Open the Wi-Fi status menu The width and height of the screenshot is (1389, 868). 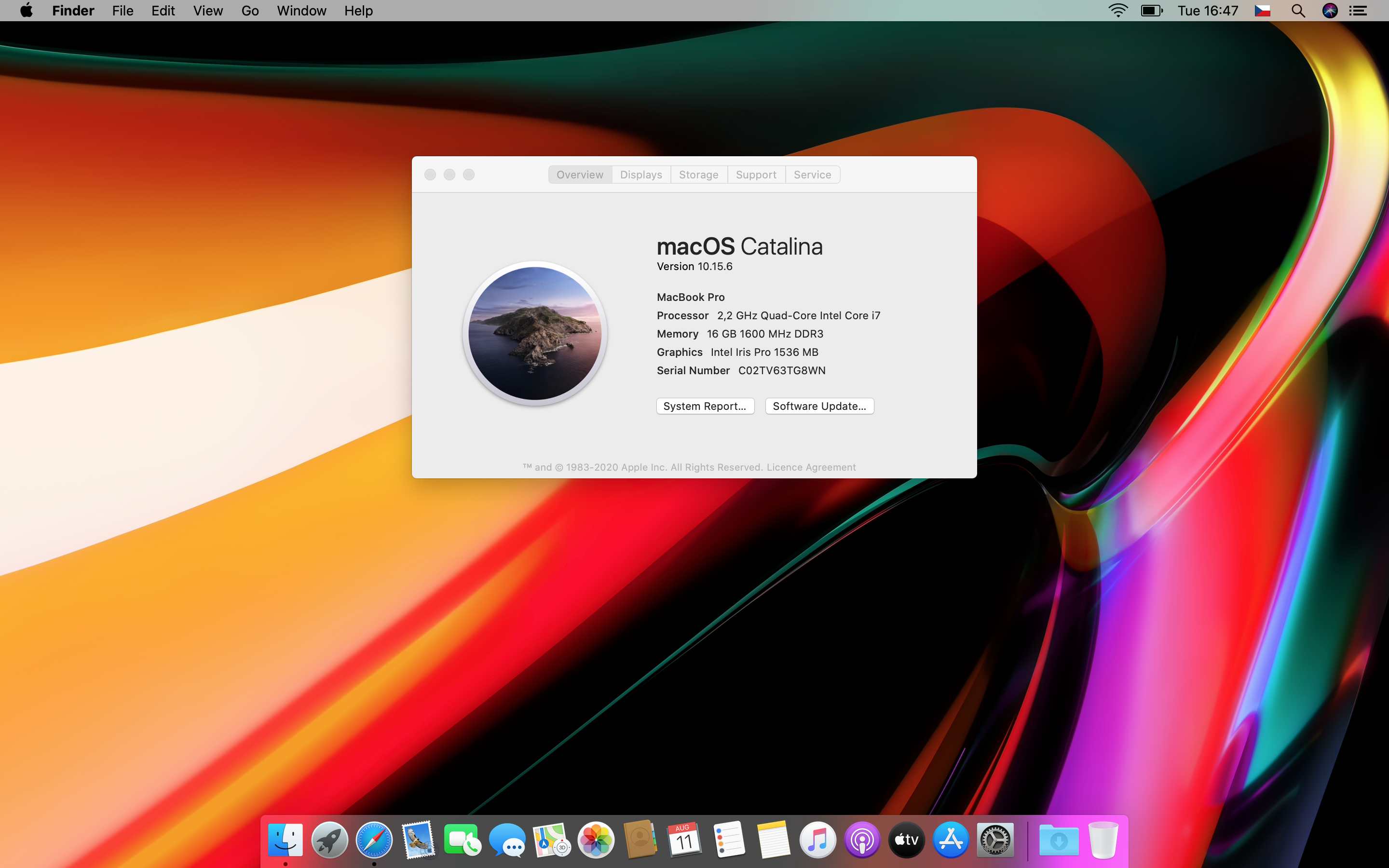1117,11
